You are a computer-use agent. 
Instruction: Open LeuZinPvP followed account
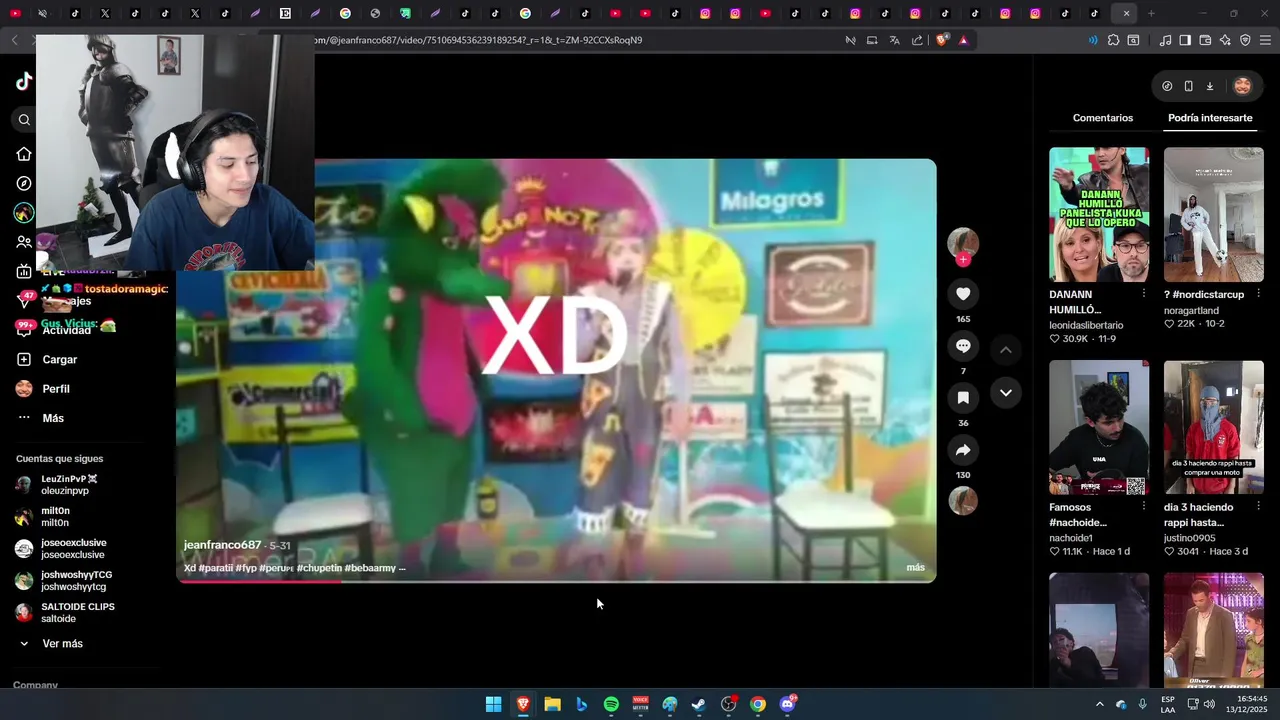point(68,485)
